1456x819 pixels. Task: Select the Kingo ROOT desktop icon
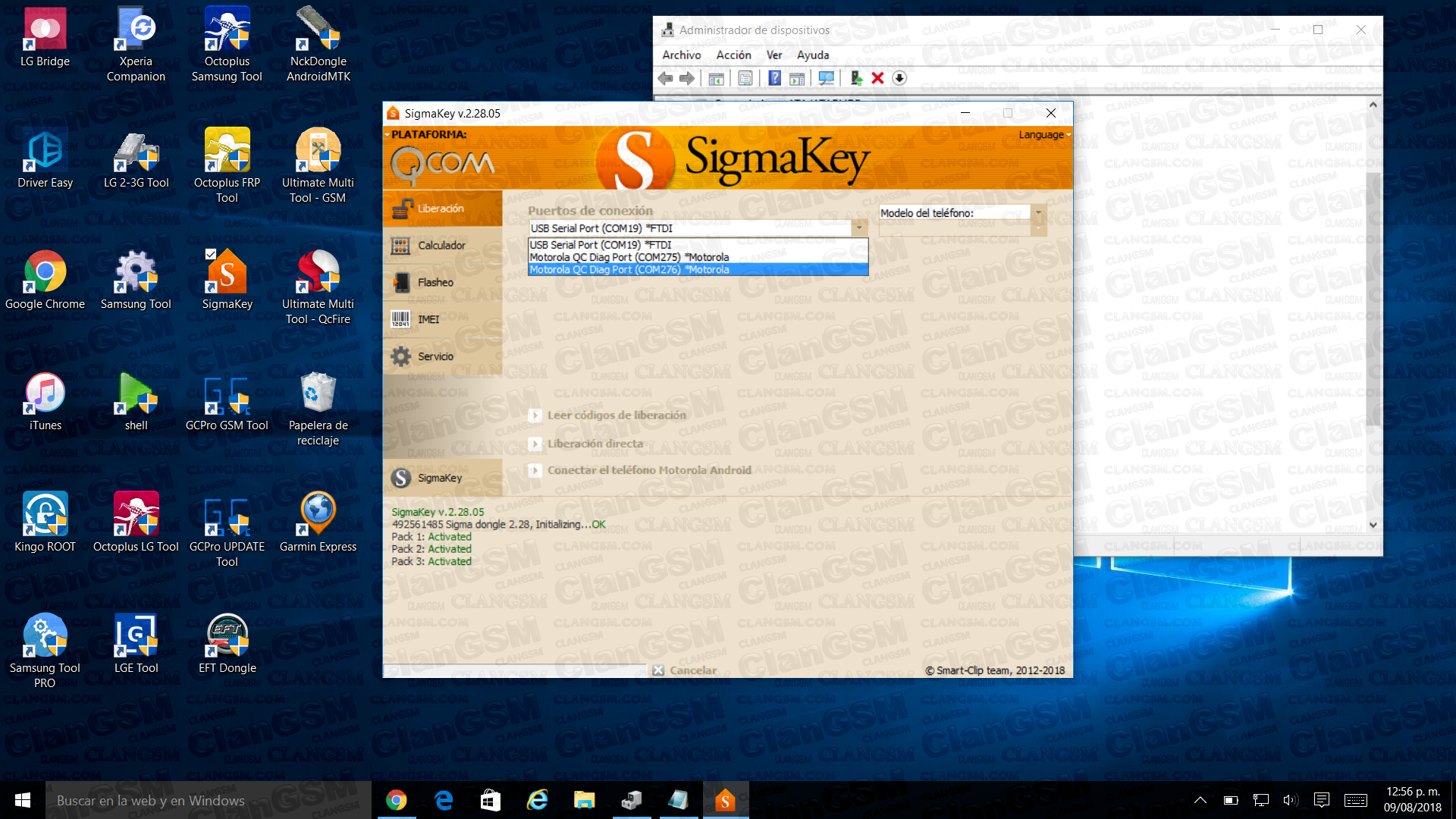(45, 523)
